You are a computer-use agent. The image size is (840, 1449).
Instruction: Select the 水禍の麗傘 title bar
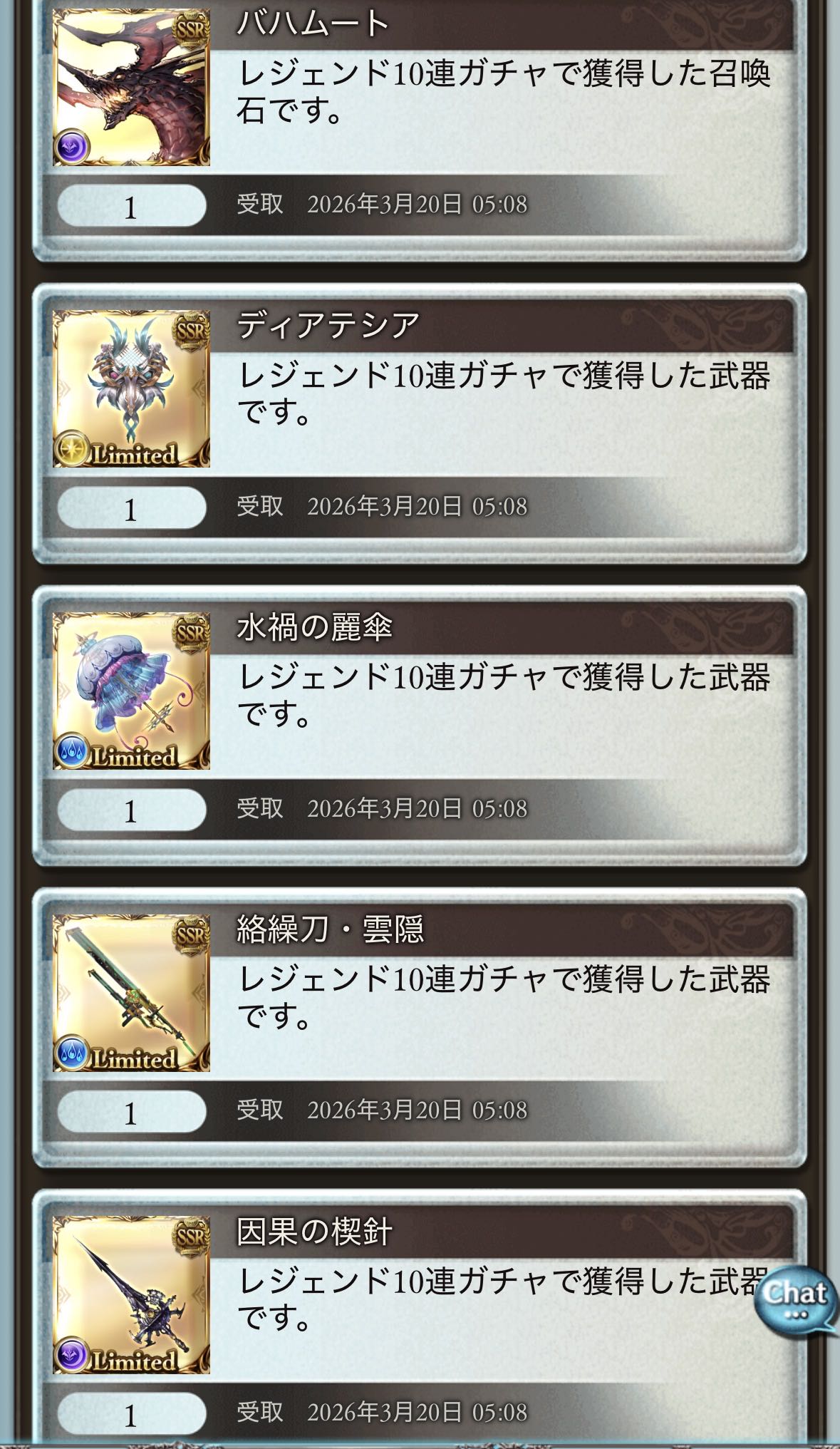click(502, 628)
